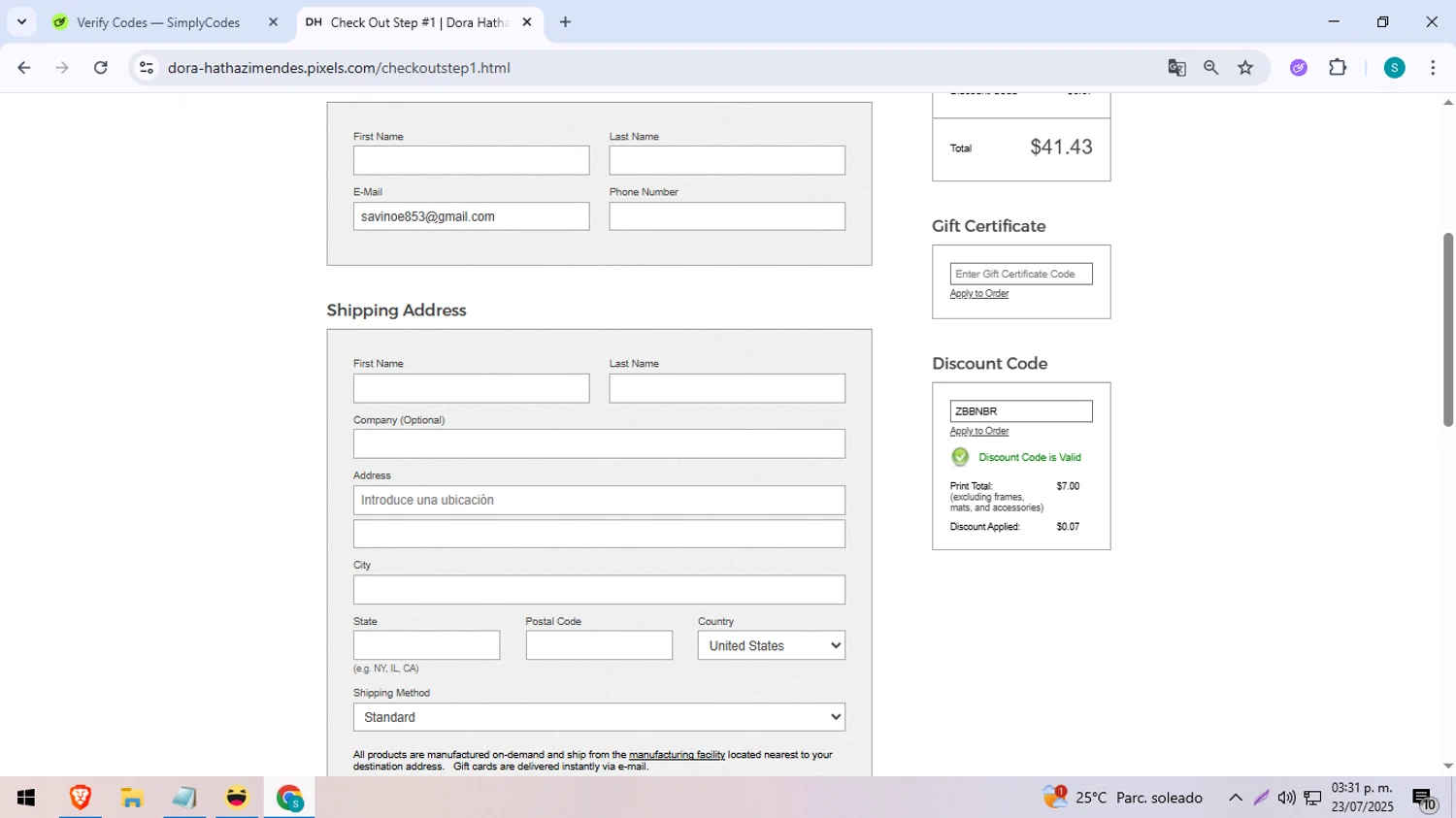This screenshot has width=1456, height=818.
Task: Select the Check Out Step #1 tab
Action: [419, 22]
